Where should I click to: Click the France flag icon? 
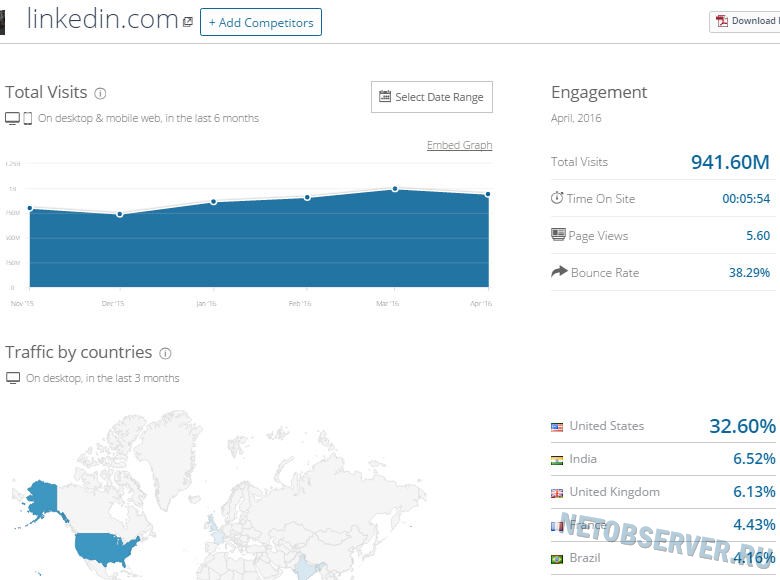(x=557, y=526)
